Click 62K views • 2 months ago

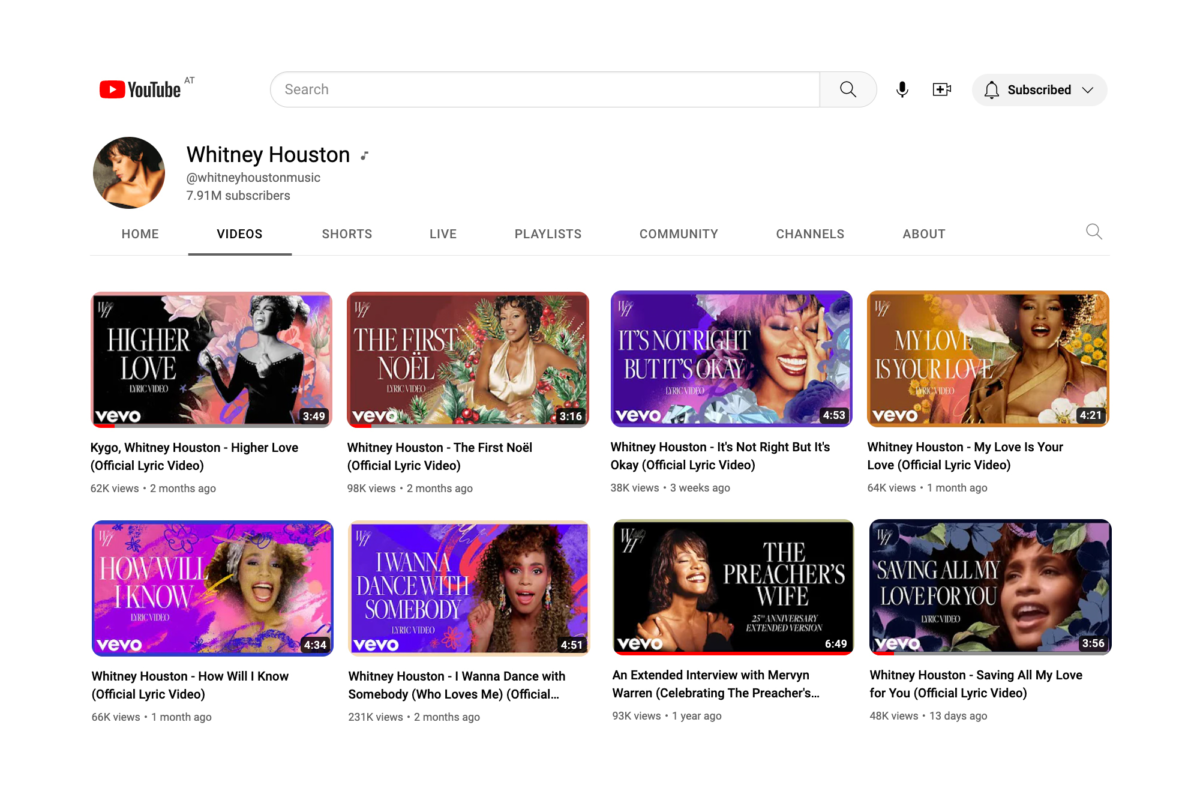coord(153,489)
